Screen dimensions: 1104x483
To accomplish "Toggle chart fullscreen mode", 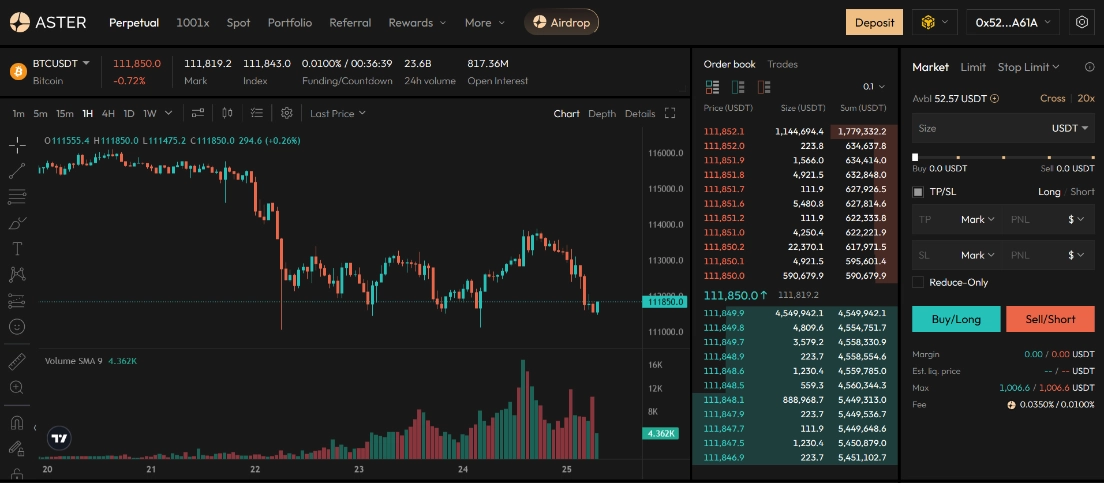I will pyautogui.click(x=670, y=113).
